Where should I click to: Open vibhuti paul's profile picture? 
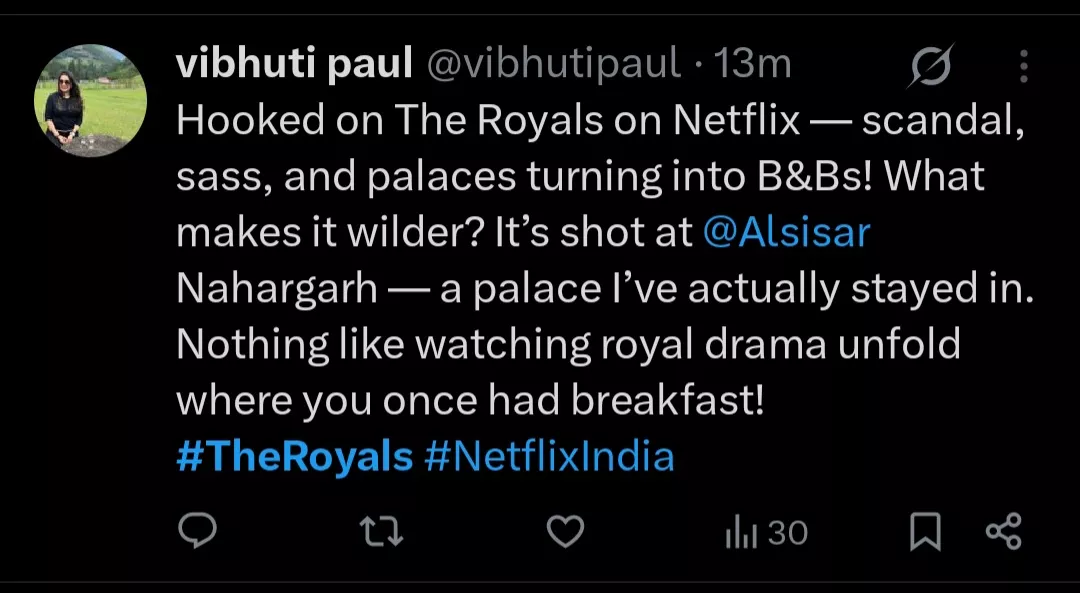pyautogui.click(x=91, y=100)
